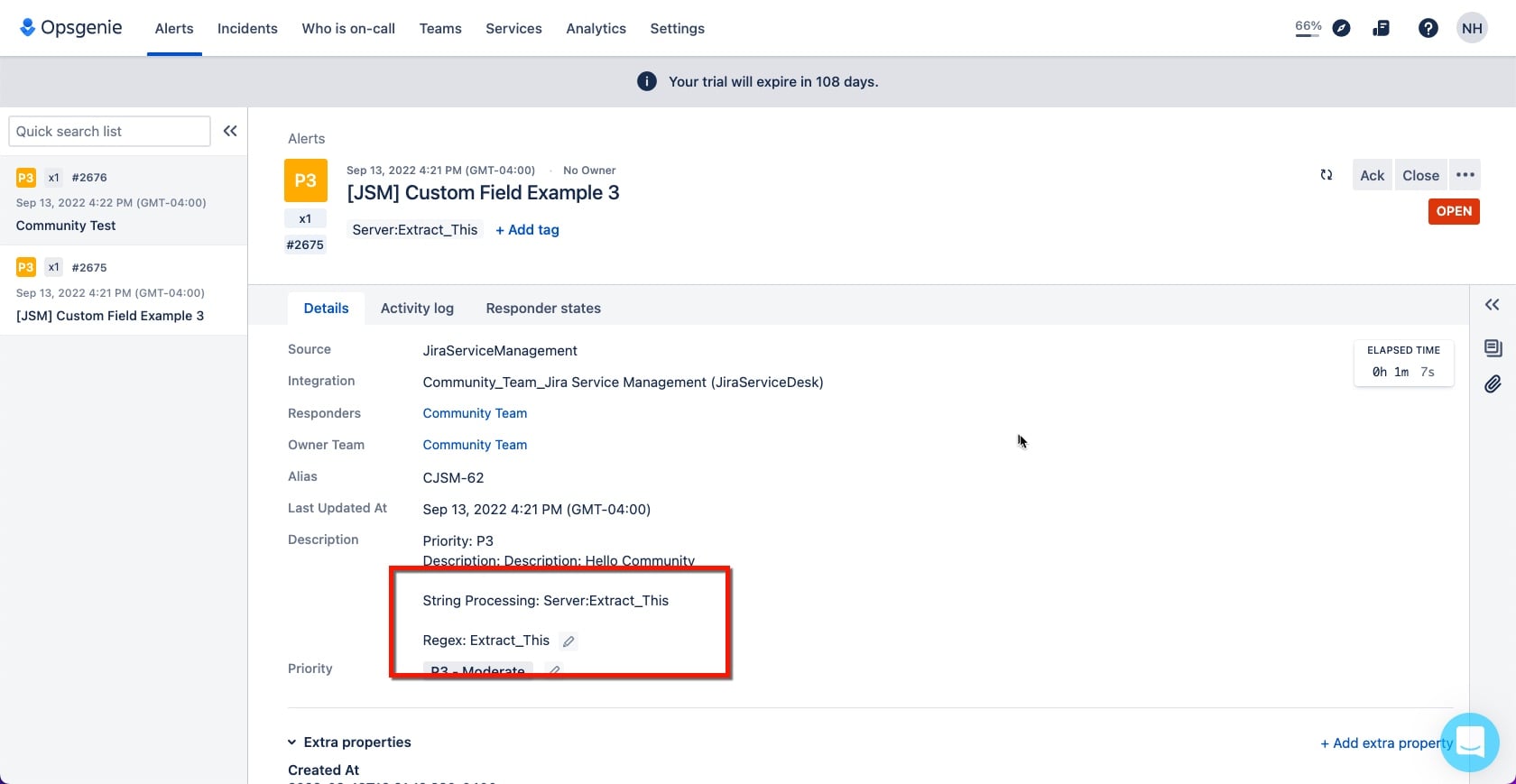Click Add extra property link

click(x=1387, y=743)
